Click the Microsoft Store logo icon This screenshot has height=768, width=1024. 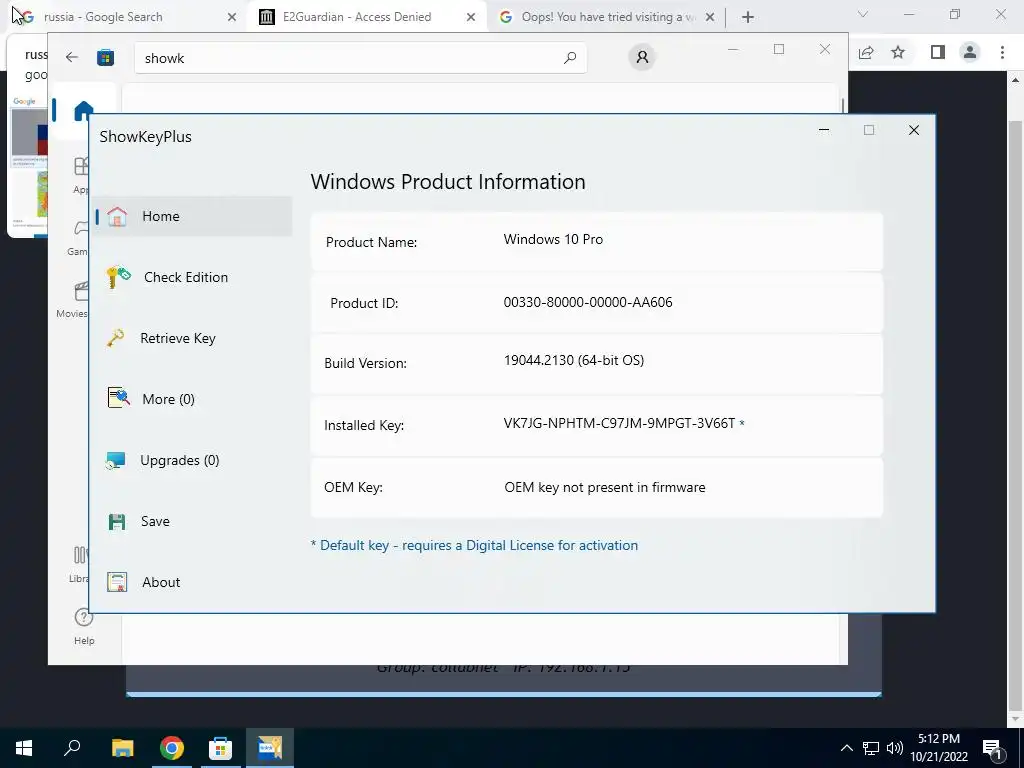coord(106,58)
